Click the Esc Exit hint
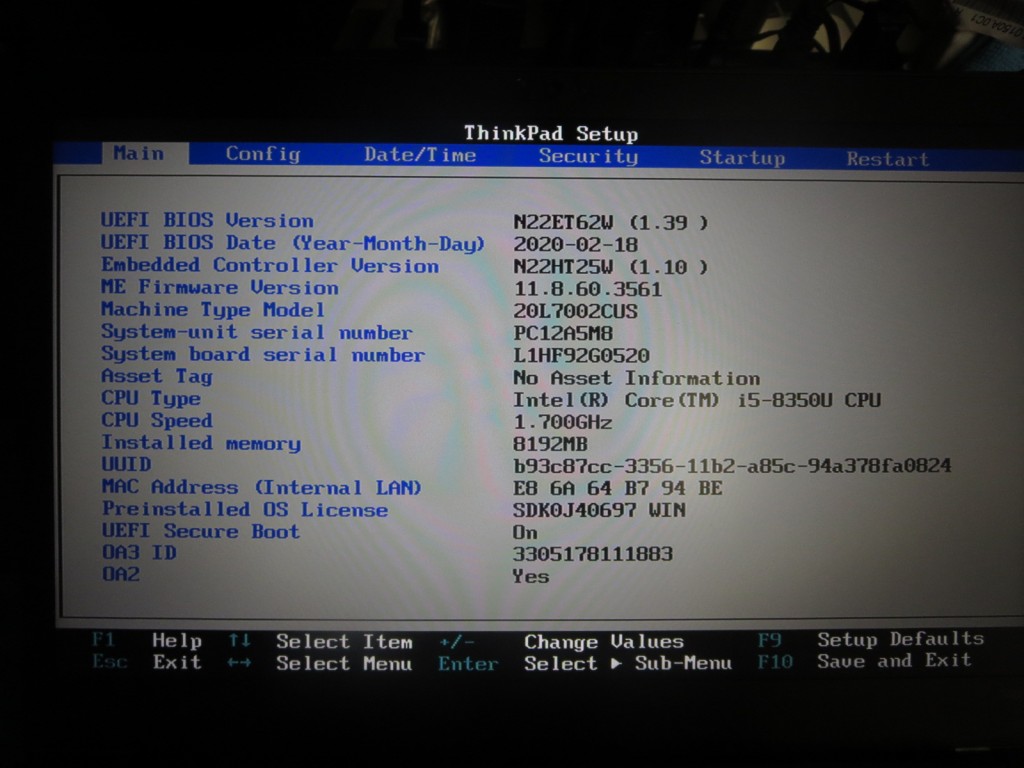This screenshot has height=768, width=1024. (x=147, y=662)
